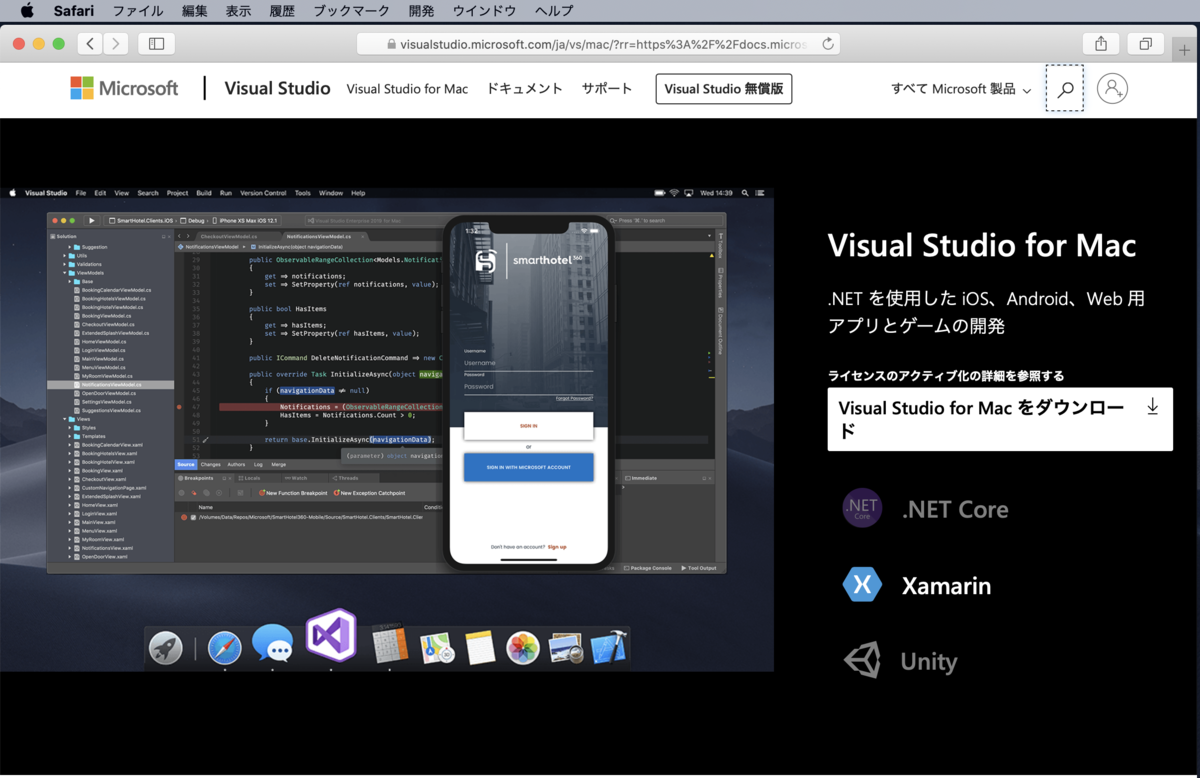Select the Xamarin hexagon icon

pos(862,585)
